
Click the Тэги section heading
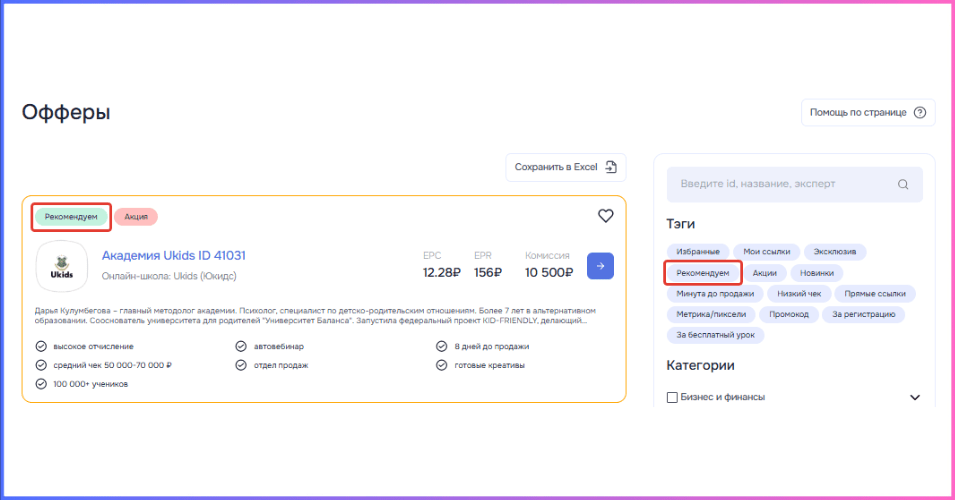[680, 224]
